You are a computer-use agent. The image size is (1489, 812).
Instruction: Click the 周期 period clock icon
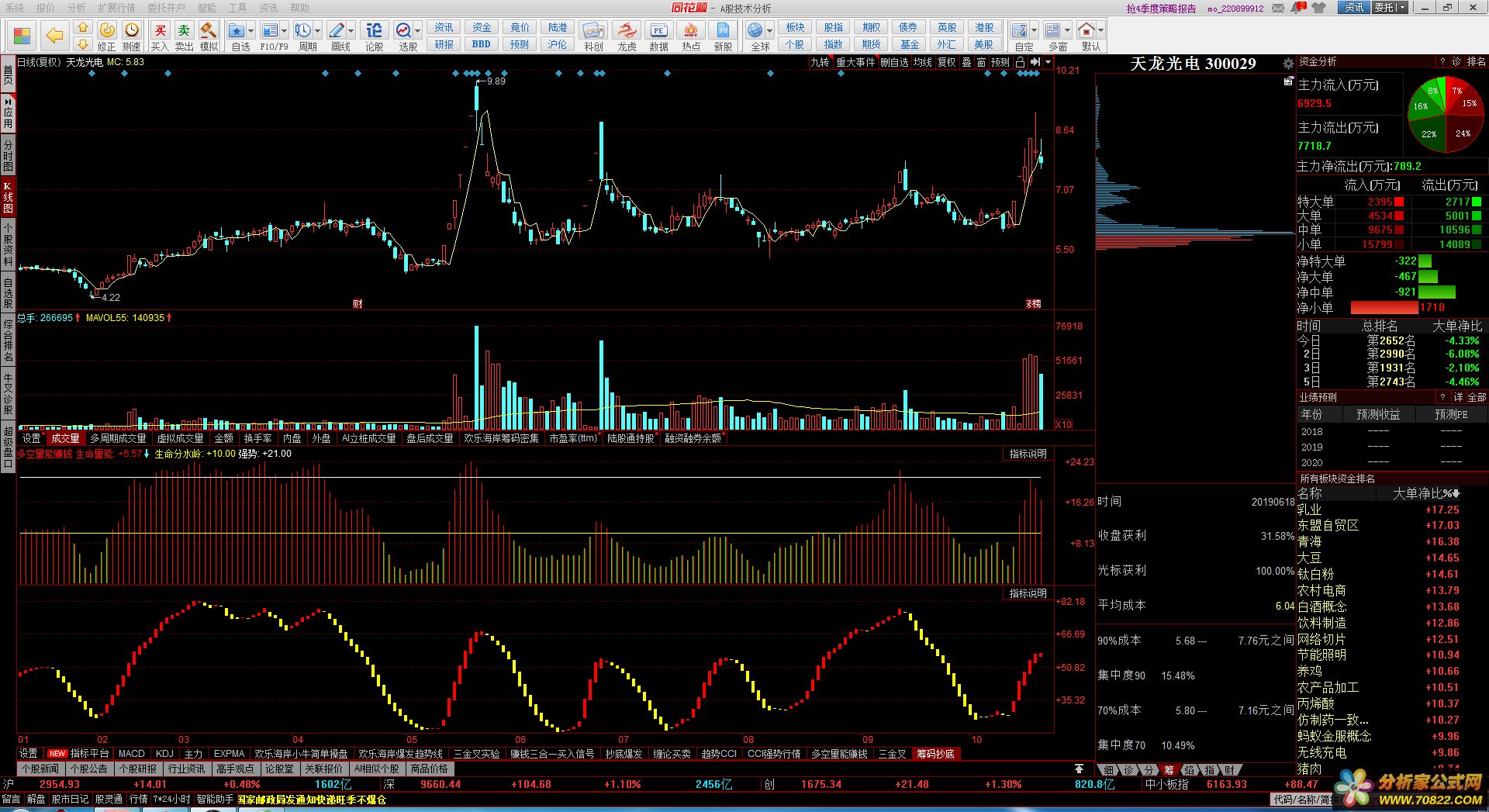302,31
